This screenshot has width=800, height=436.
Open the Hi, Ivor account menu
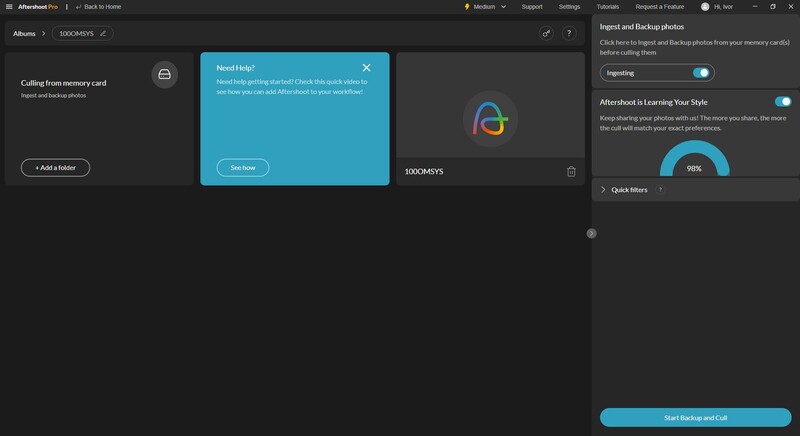[723, 7]
